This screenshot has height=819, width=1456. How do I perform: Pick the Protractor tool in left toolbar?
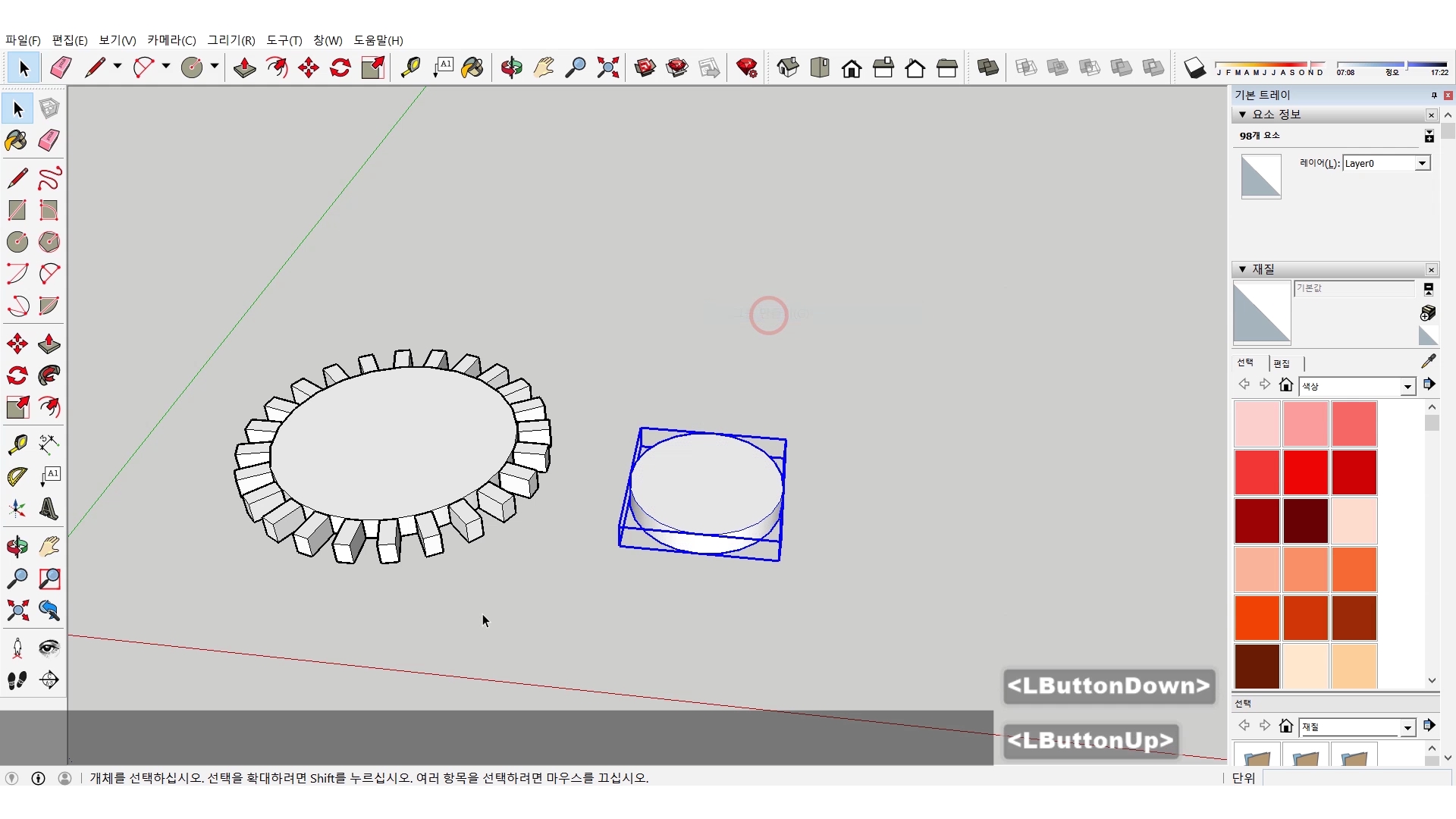point(17,477)
